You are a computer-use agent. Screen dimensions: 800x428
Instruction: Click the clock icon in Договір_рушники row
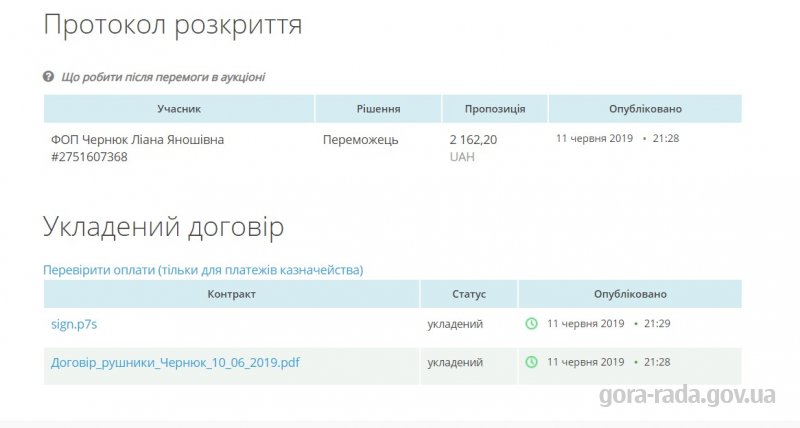pos(532,362)
